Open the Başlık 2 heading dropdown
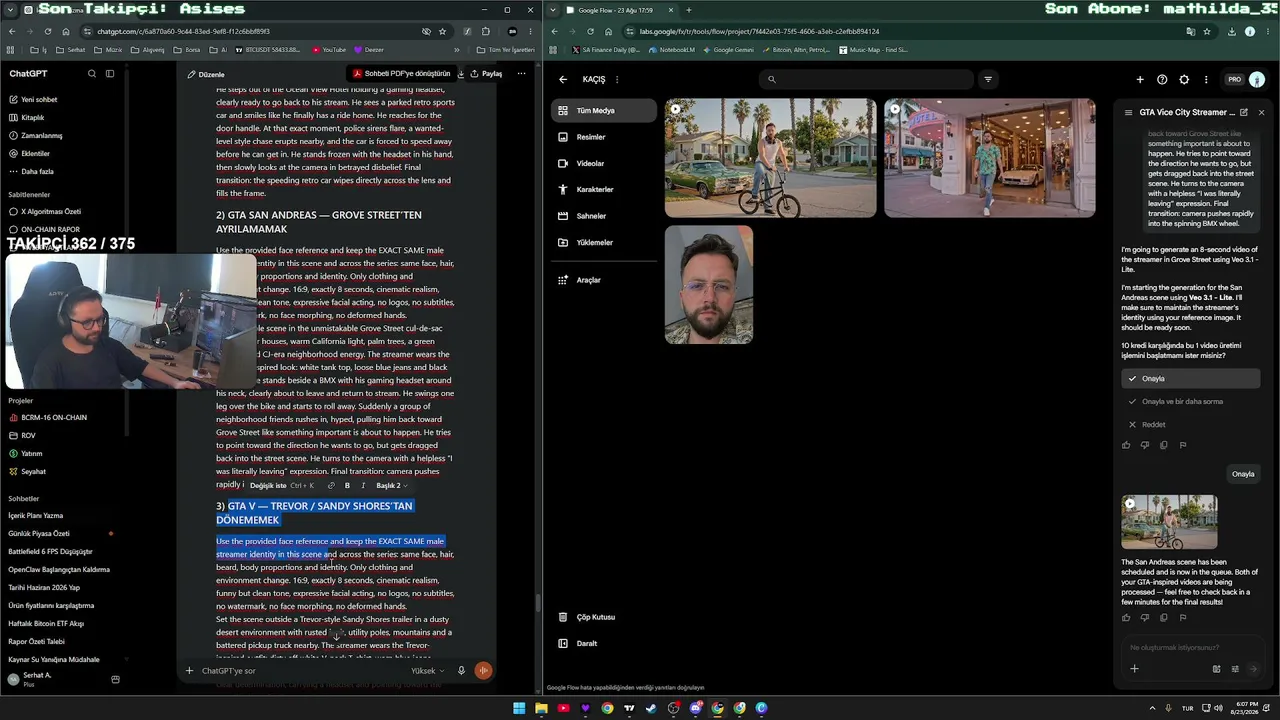The width and height of the screenshot is (1280, 720). [391, 486]
